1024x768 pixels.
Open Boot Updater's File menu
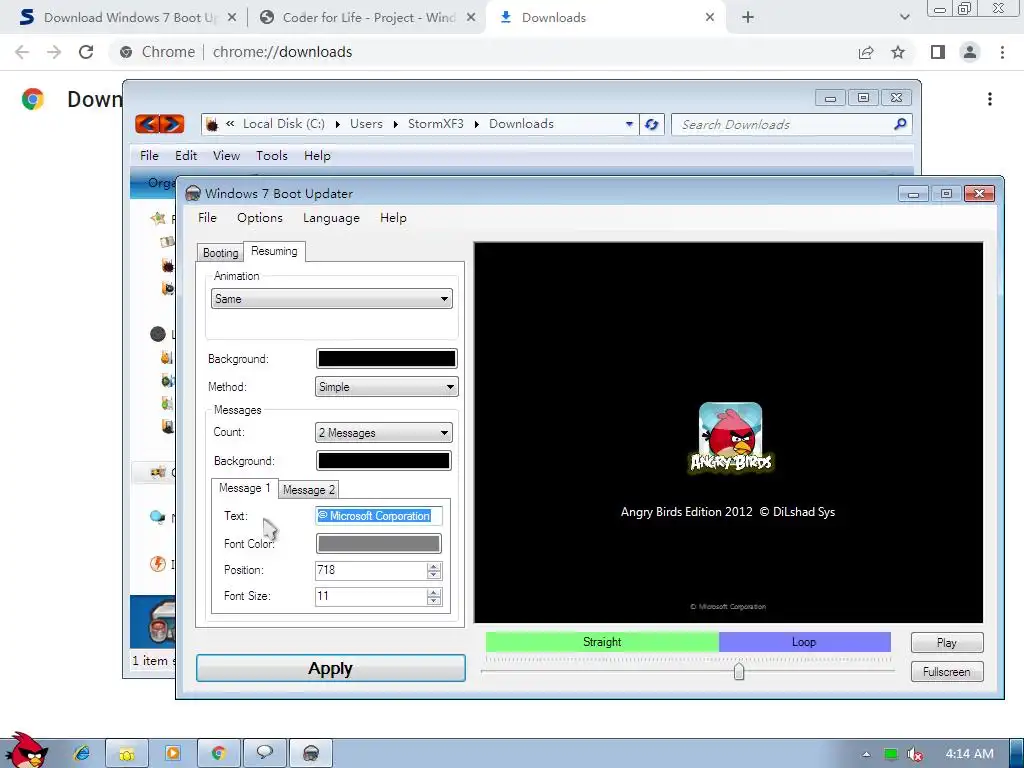207,217
